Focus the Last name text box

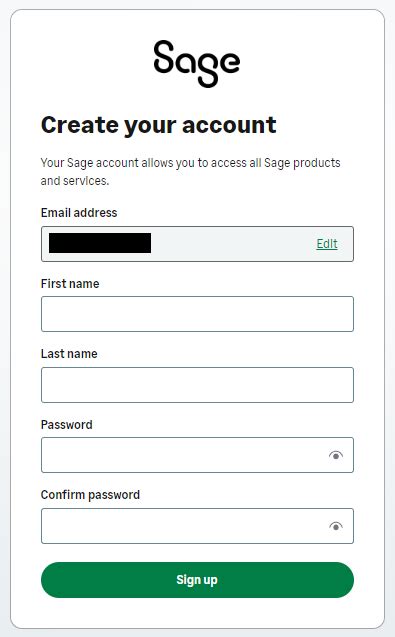pos(197,385)
